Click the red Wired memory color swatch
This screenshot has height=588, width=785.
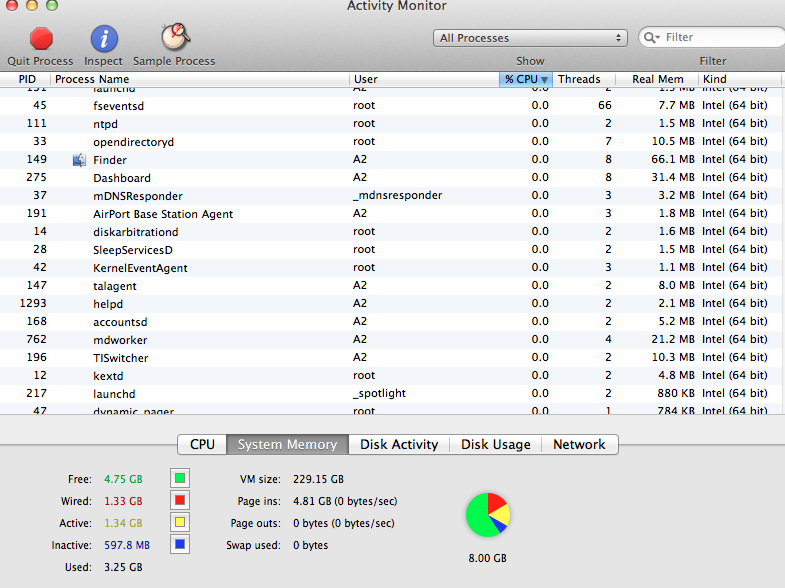(180, 500)
